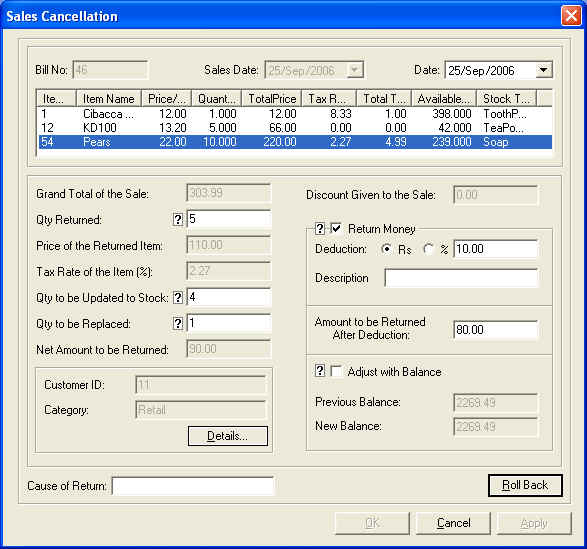Sort list by Item Name column header
Image resolution: width=587 pixels, height=549 pixels.
[x=109, y=99]
